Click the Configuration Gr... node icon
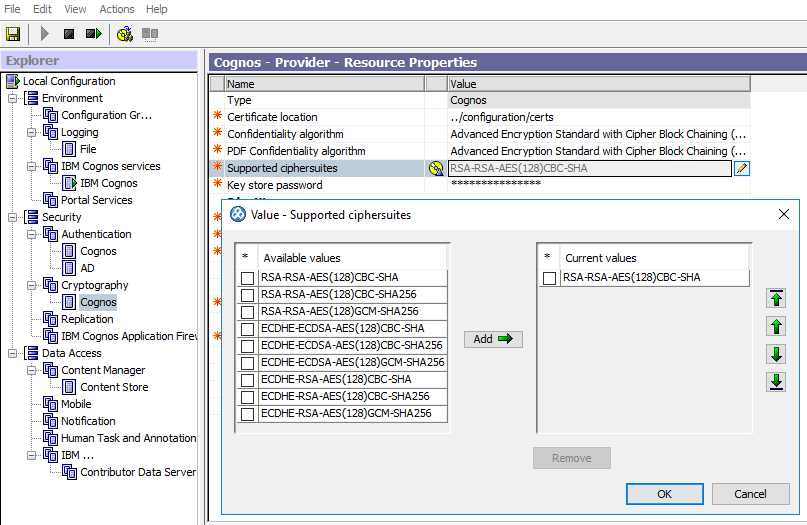807x525 pixels. tap(50, 115)
